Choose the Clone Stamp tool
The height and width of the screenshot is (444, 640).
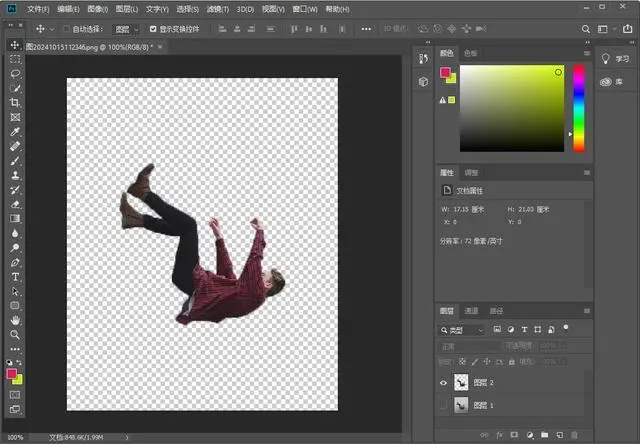tap(15, 175)
